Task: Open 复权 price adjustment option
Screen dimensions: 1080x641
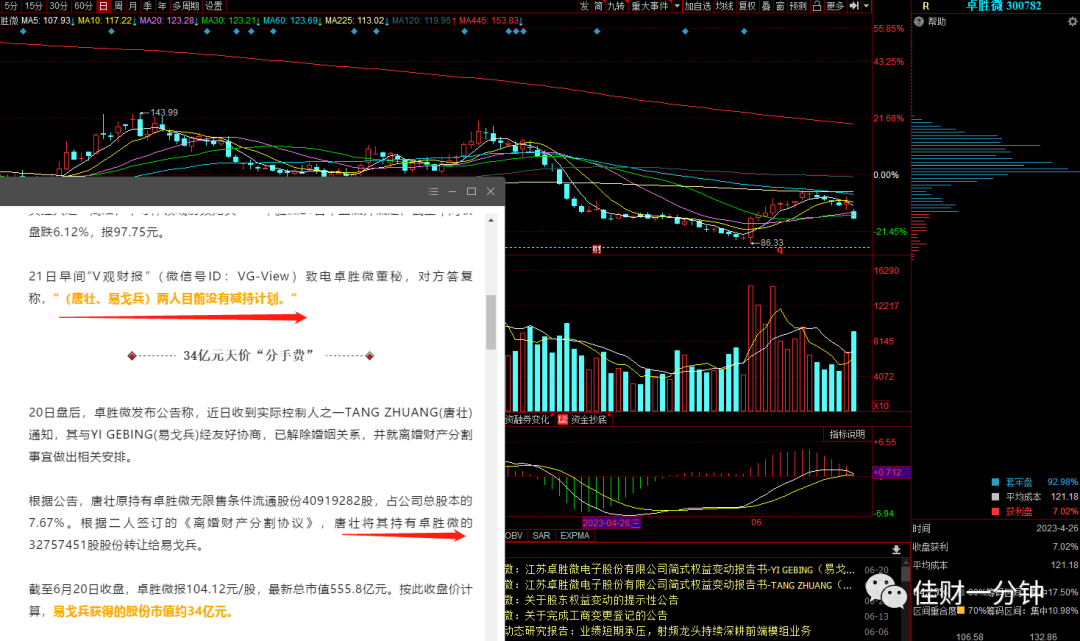Action: (747, 6)
